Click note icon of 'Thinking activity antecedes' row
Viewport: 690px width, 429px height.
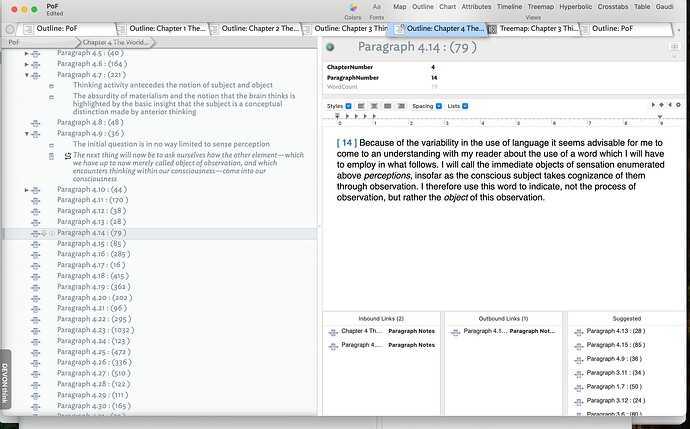click(51, 86)
